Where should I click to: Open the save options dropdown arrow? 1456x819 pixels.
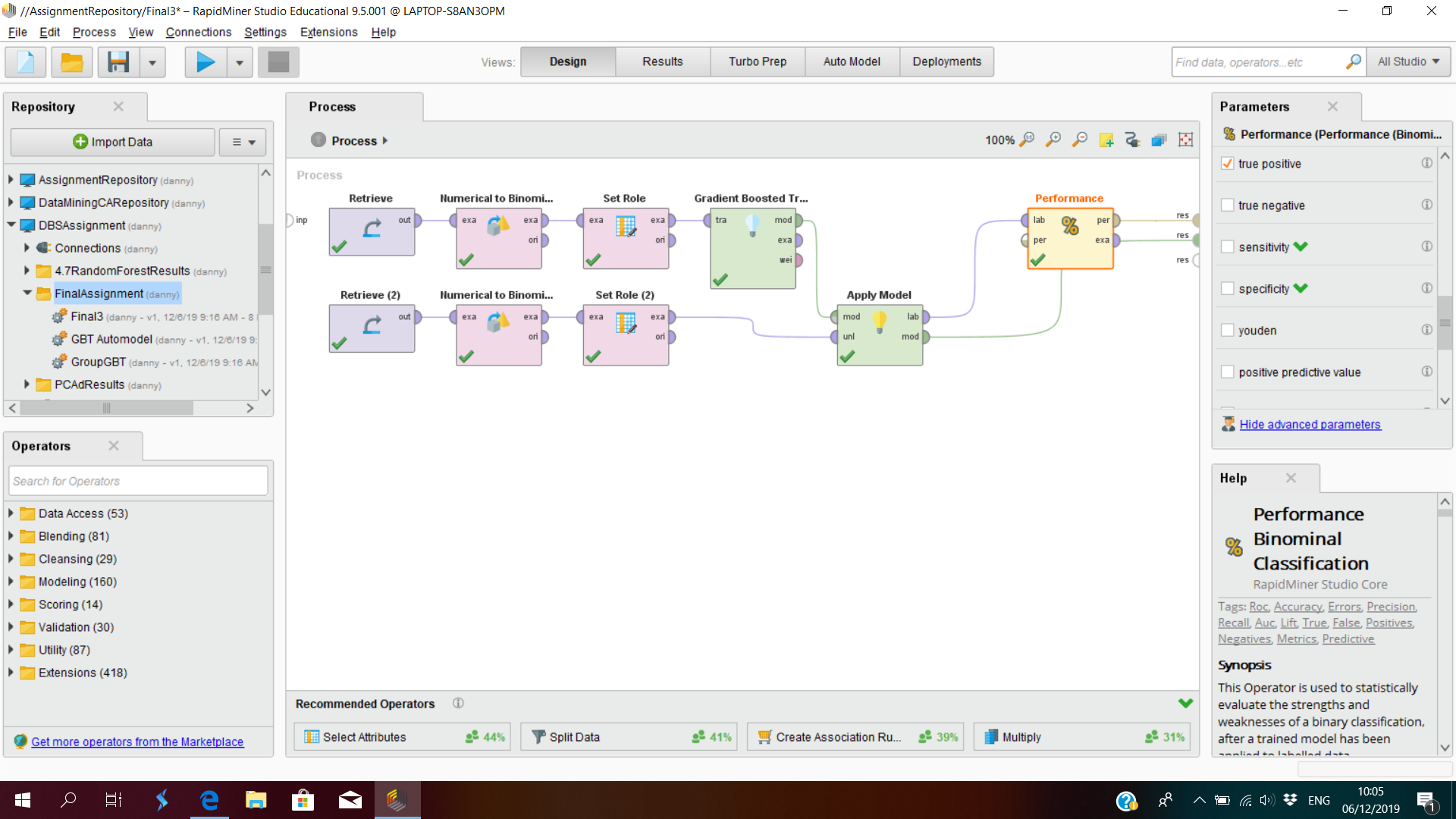point(152,62)
